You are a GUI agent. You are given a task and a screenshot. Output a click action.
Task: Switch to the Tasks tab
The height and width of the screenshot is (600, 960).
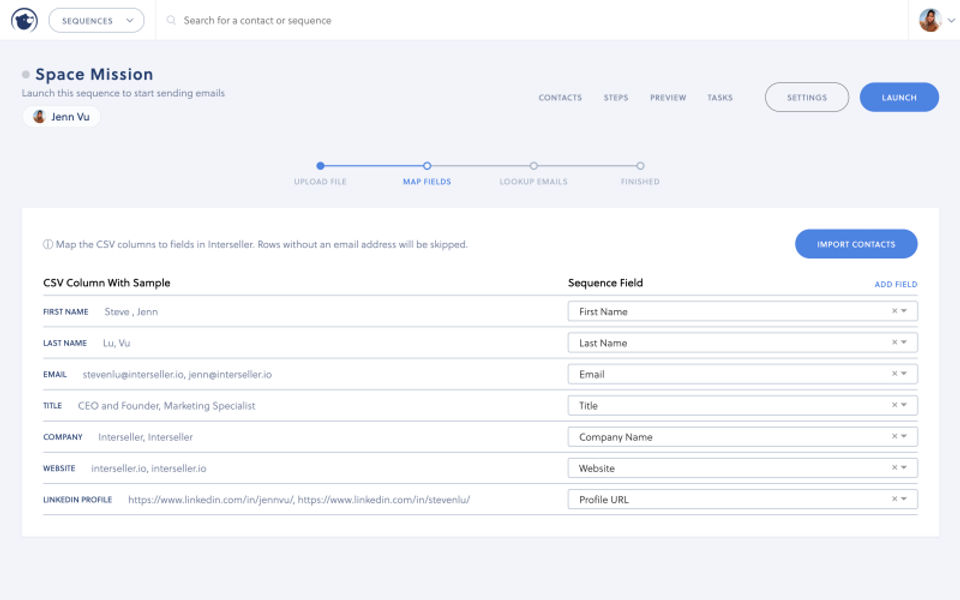(x=720, y=97)
